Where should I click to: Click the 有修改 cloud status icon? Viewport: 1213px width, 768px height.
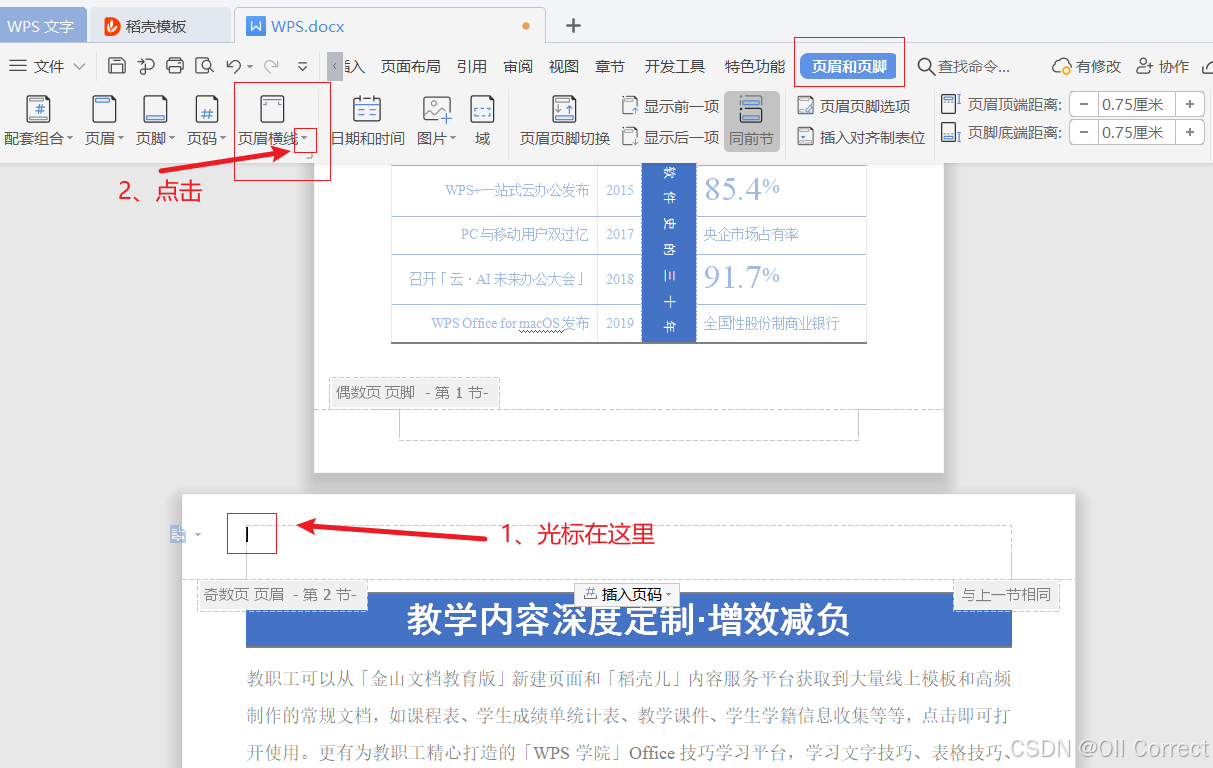point(1062,66)
